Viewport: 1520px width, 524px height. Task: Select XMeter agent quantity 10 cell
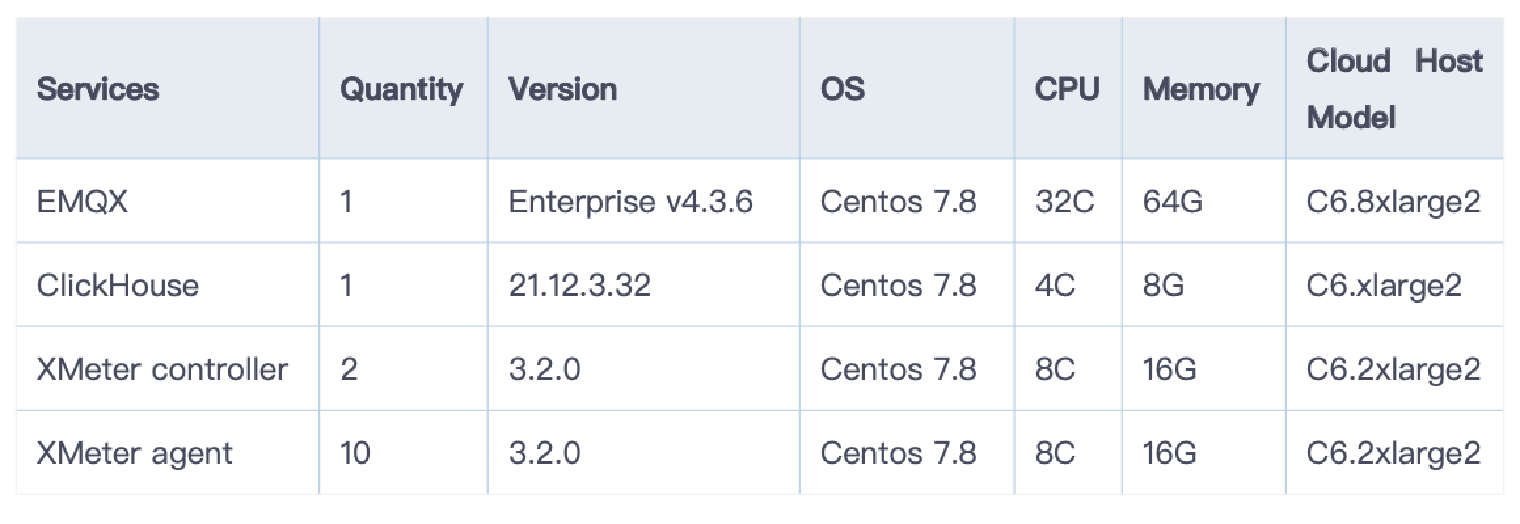(x=355, y=453)
